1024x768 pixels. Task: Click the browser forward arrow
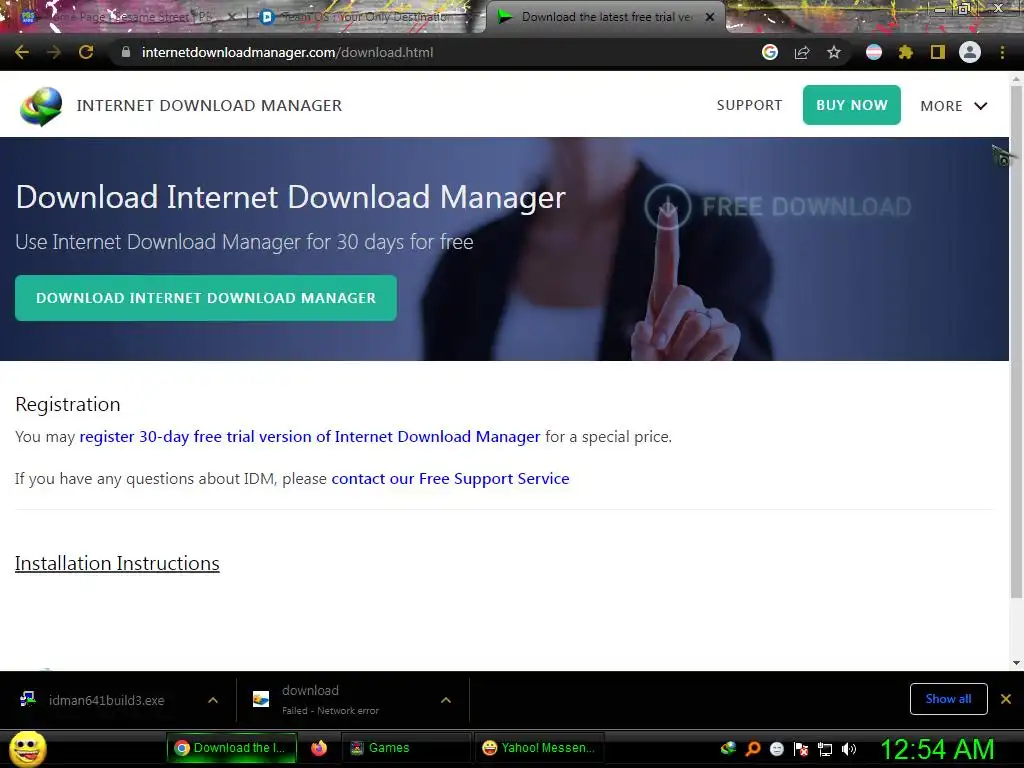tap(54, 52)
